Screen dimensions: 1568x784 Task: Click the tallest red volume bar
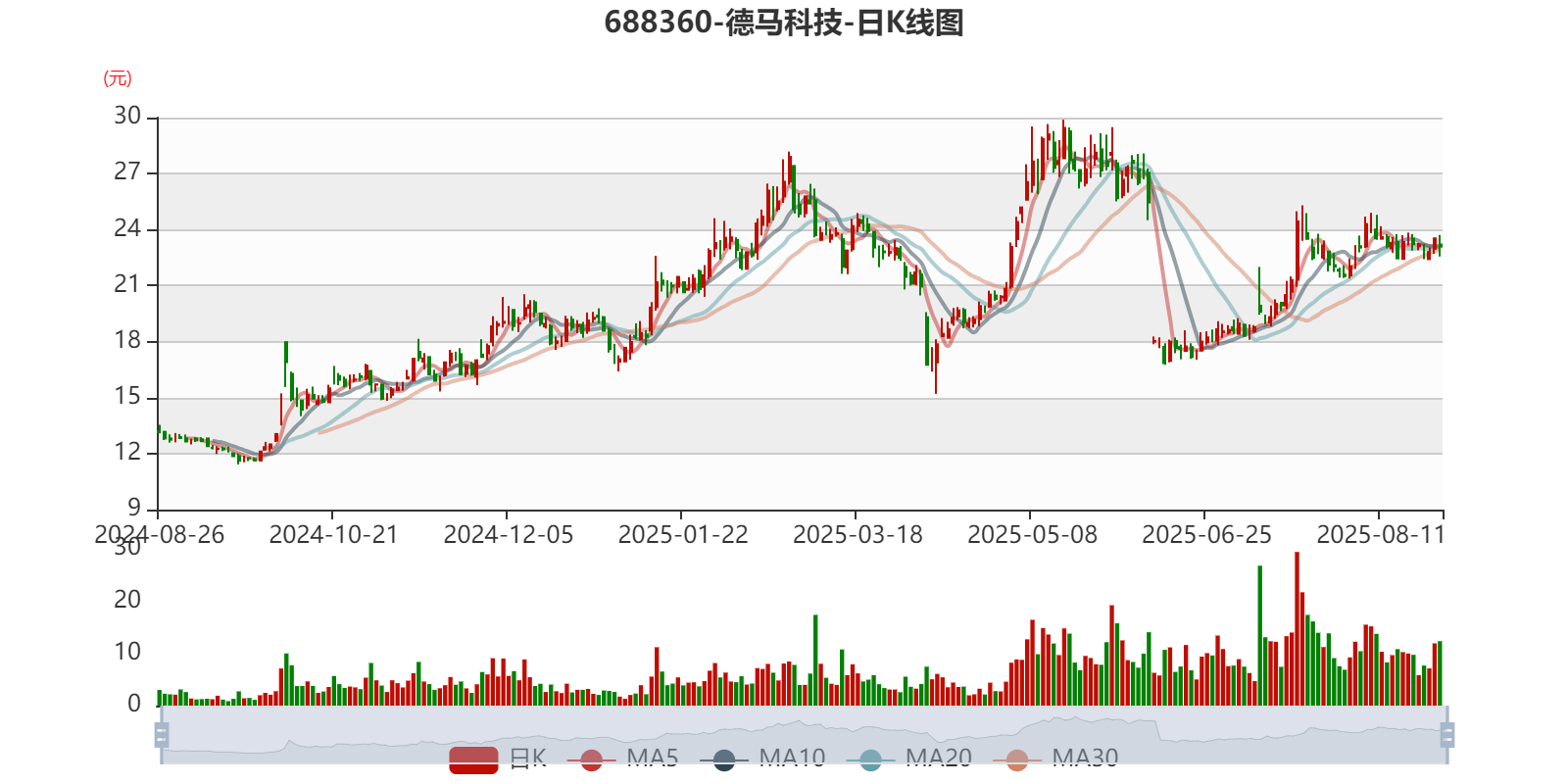(1297, 628)
